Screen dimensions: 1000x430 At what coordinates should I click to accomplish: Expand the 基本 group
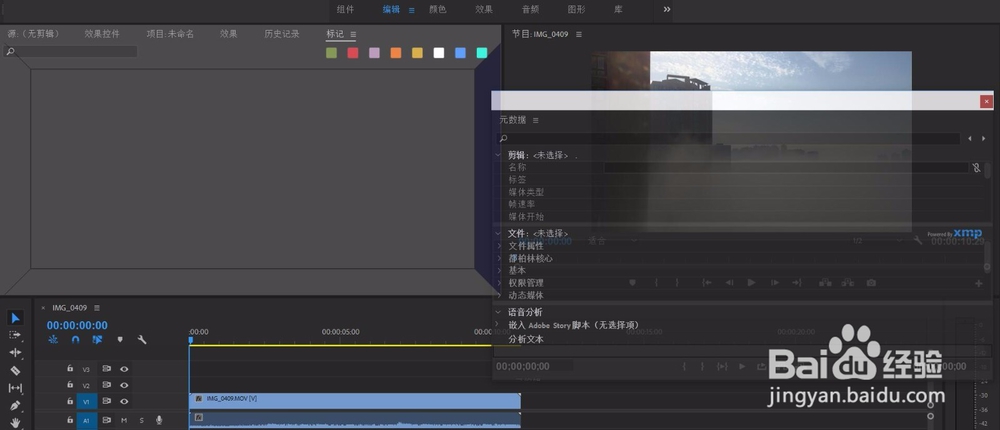coord(499,271)
